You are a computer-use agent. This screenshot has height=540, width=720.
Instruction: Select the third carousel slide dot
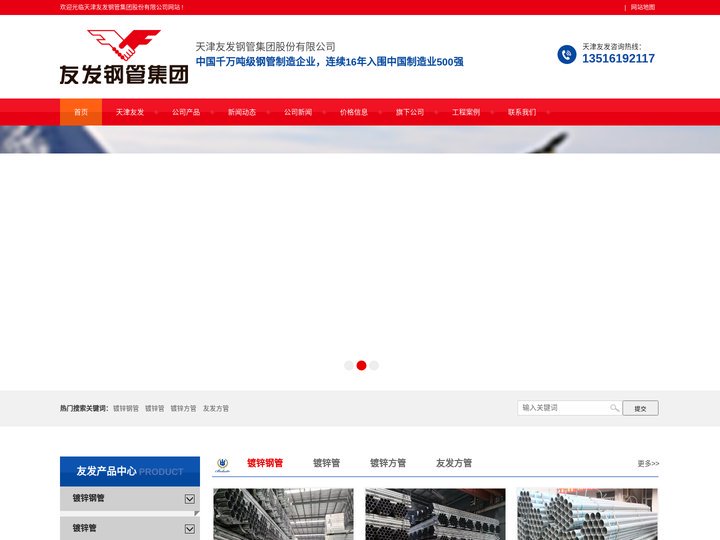[x=374, y=366]
